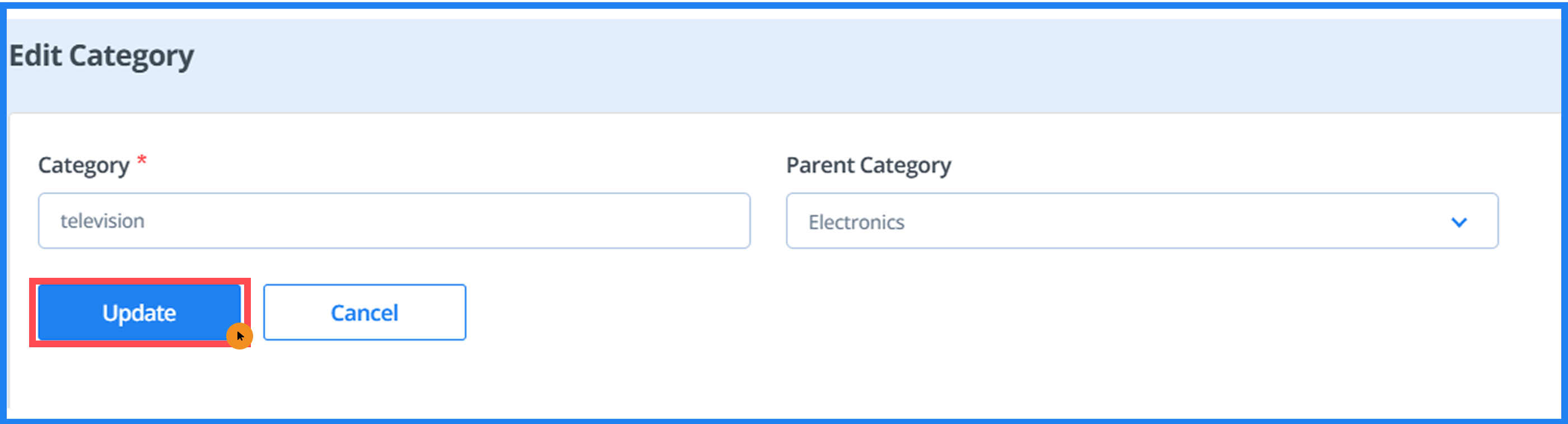Screen dimensions: 1568x424
Task: Click the orange cursor highlight circle
Action: [239, 336]
